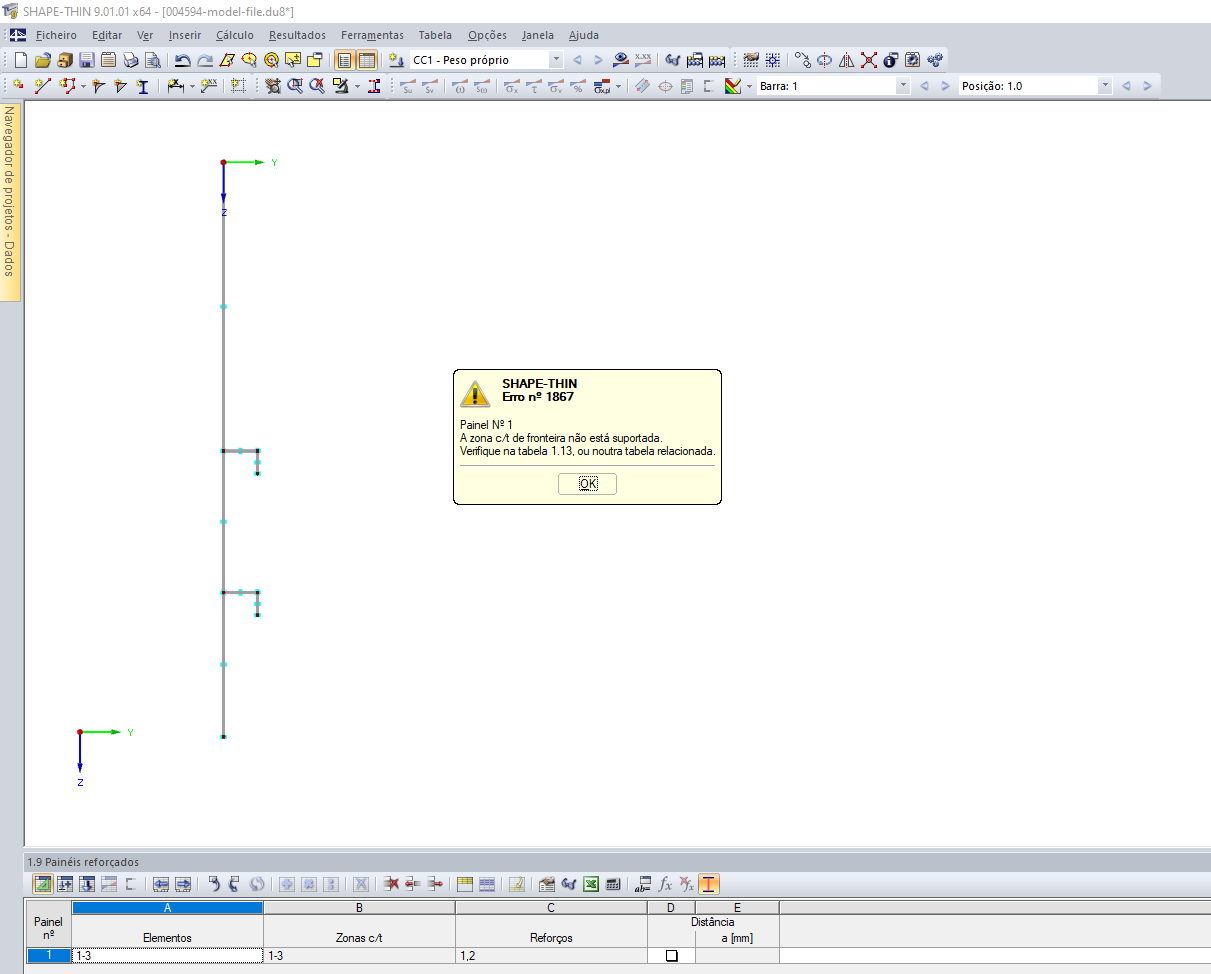Expand the polyline tool dropdown arrow
1211x974 pixels.
tap(83, 87)
